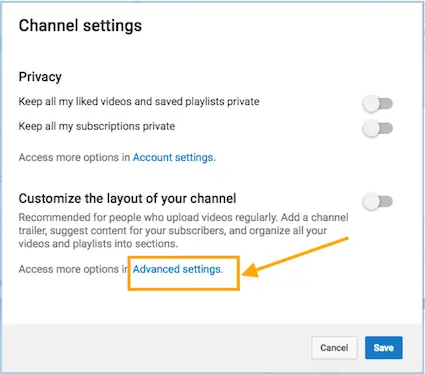Toggle keep all my subscriptions private
425x374 pixels.
pyautogui.click(x=378, y=129)
